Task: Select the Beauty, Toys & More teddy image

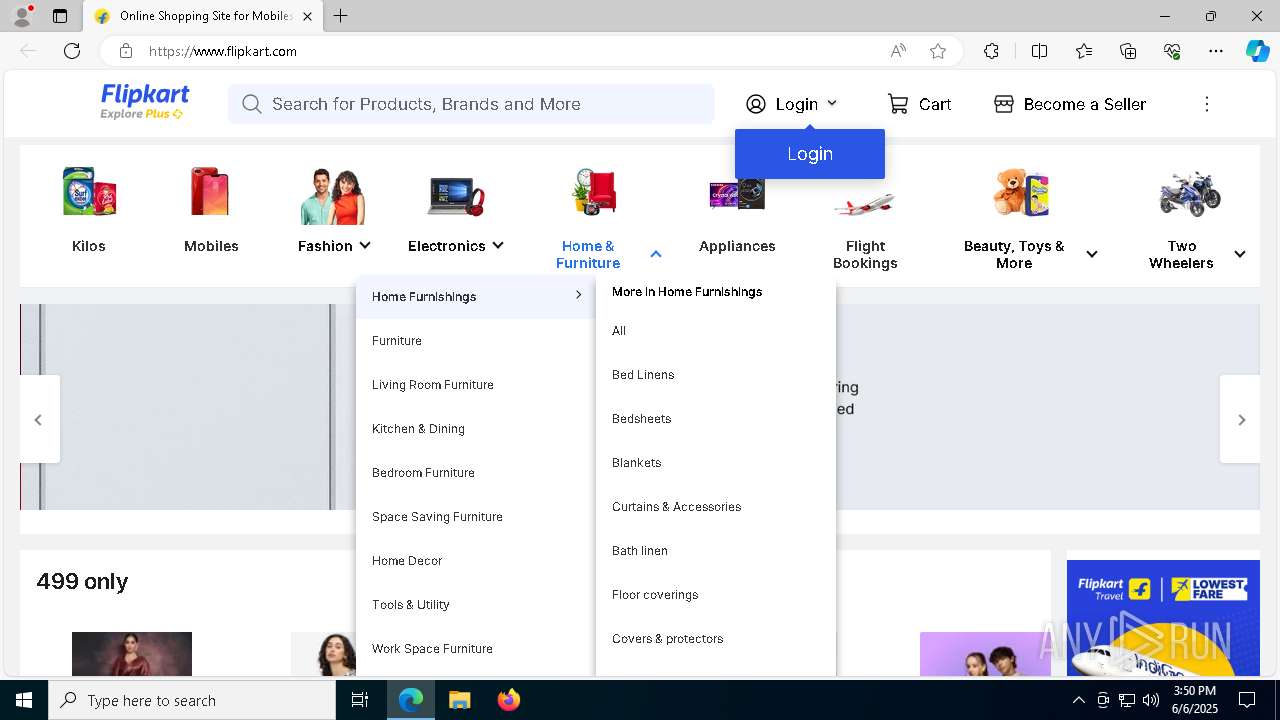Action: tap(1021, 192)
